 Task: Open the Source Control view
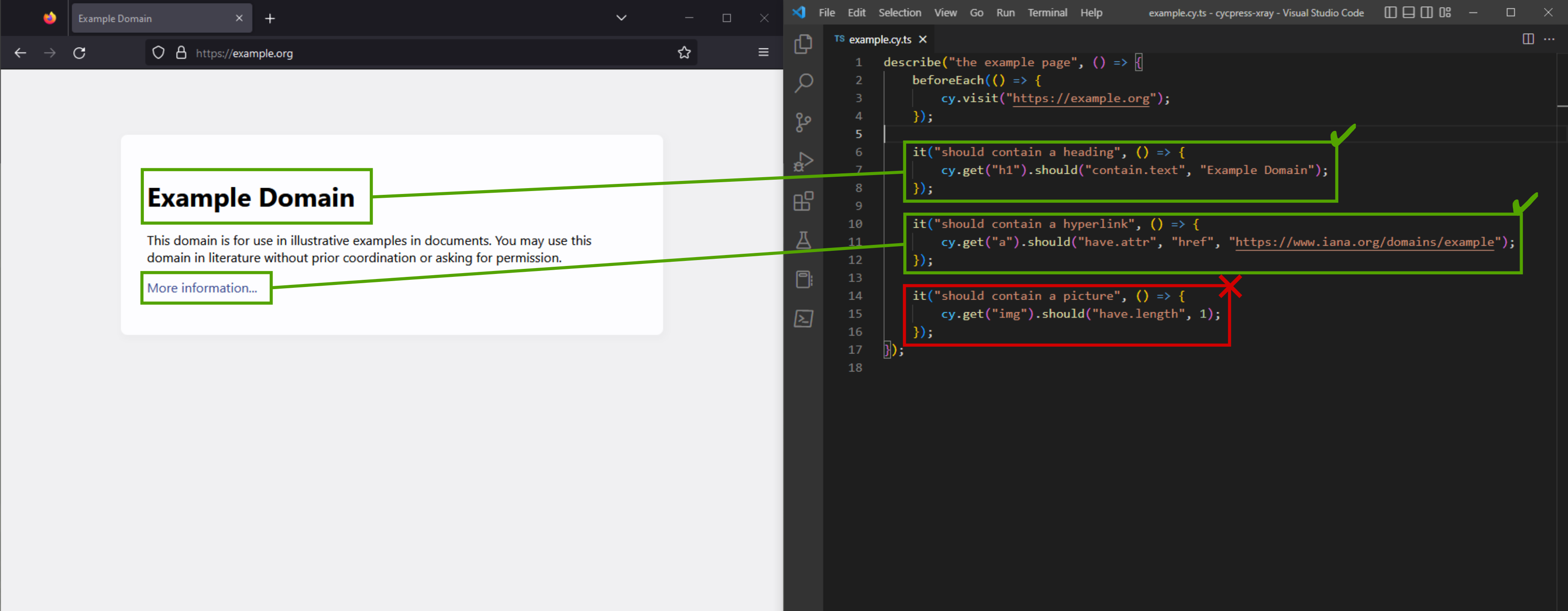(804, 122)
